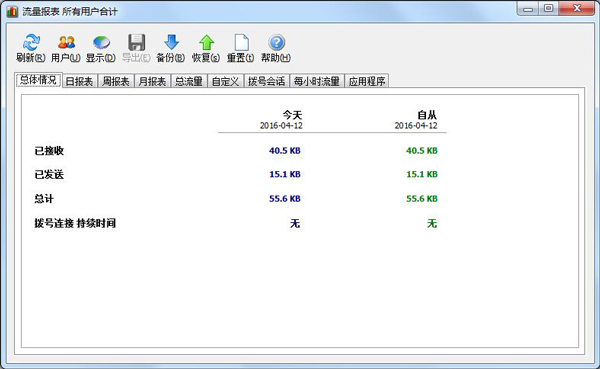Open the 自定义 custom tab
This screenshot has width=600, height=369.
coord(225,81)
